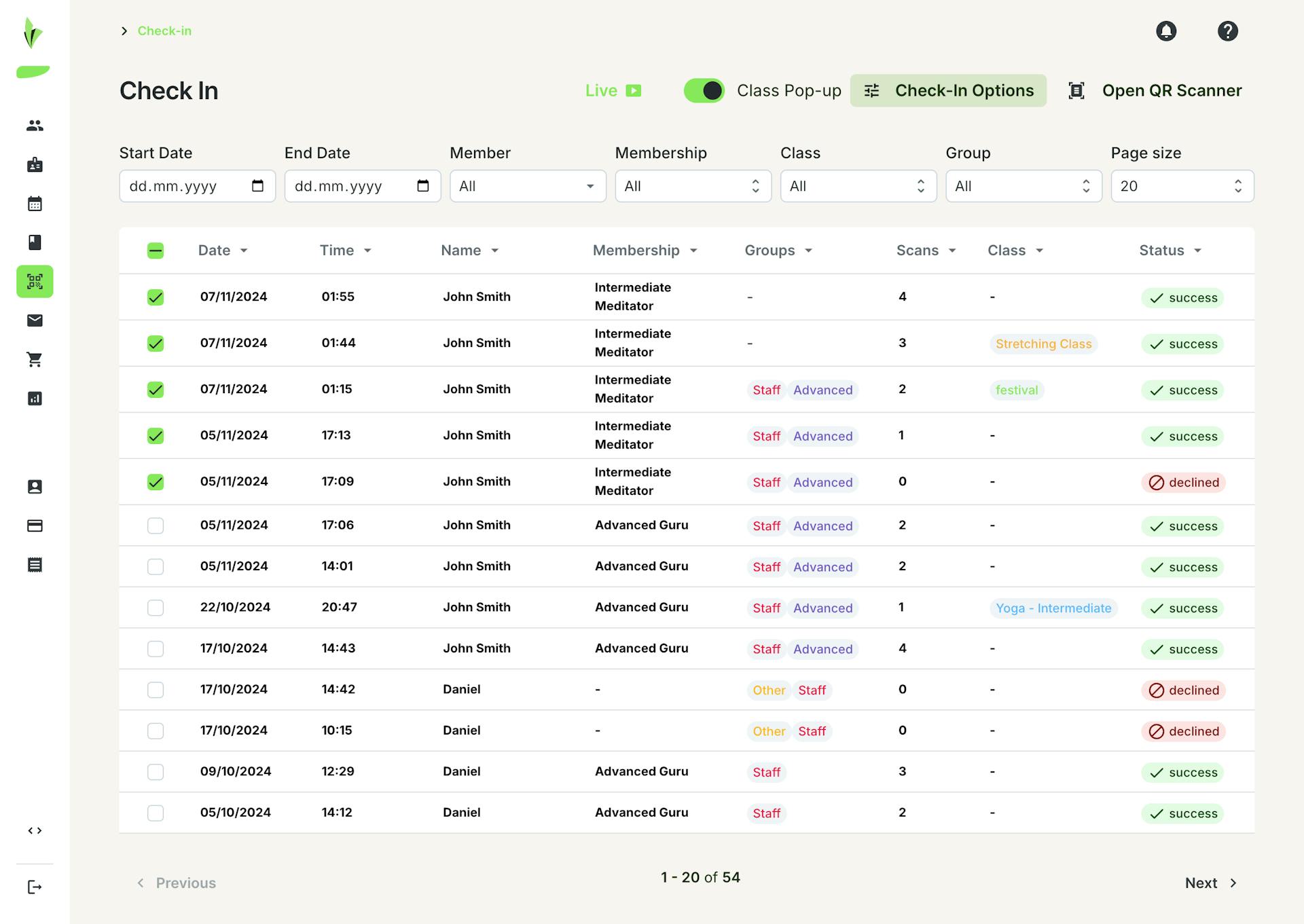Screen dimensions: 1304x924
Task: Open the shopping cart section
Action: click(35, 359)
